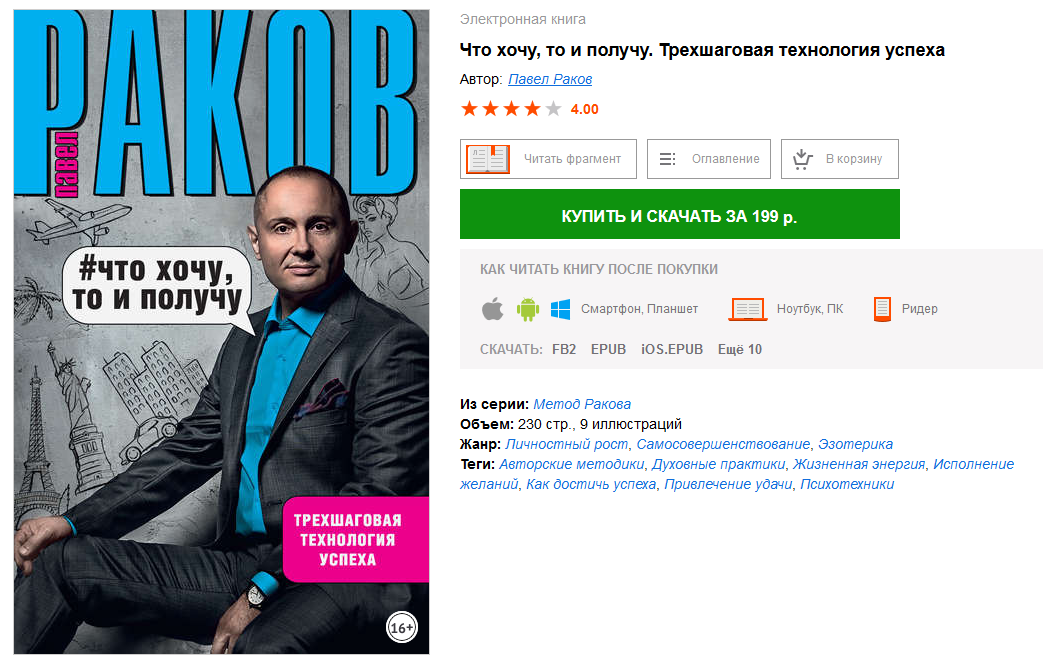
Task: Click the 'Эзотерика' genre link
Action: point(856,444)
